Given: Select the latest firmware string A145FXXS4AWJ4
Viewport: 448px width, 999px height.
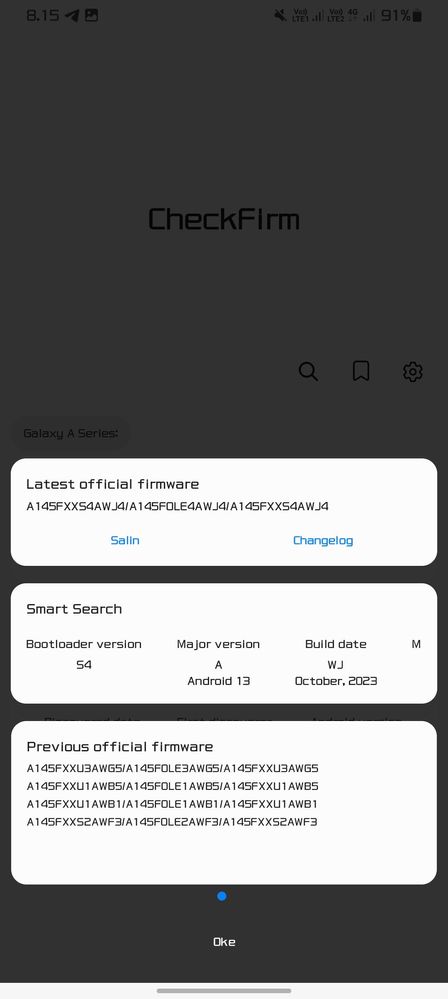Looking at the screenshot, I should coord(177,507).
